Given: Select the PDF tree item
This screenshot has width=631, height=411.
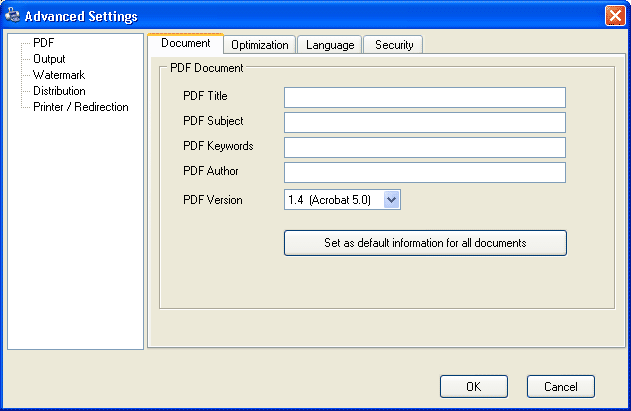Looking at the screenshot, I should [x=43, y=43].
